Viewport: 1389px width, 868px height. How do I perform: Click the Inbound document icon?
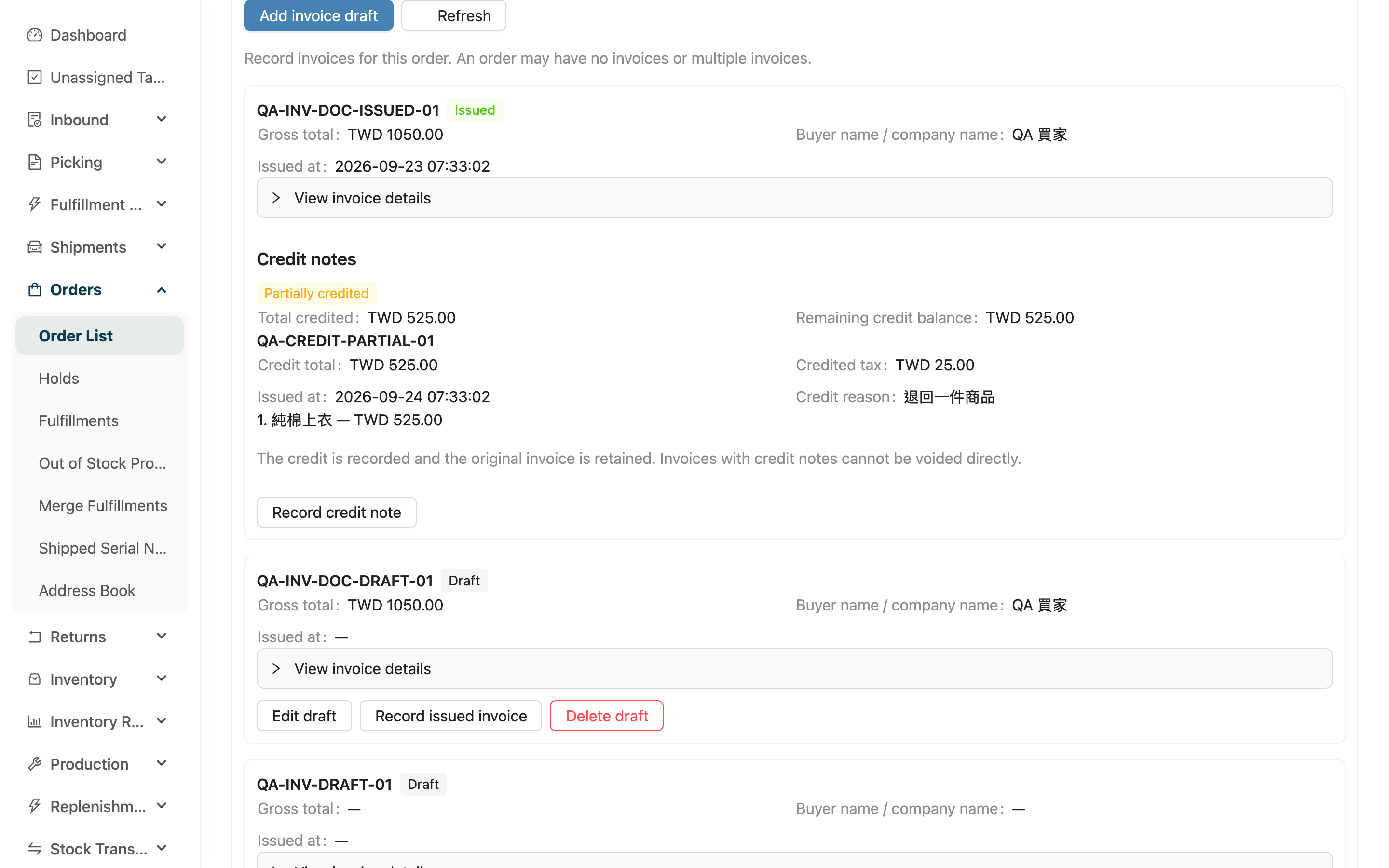[34, 120]
